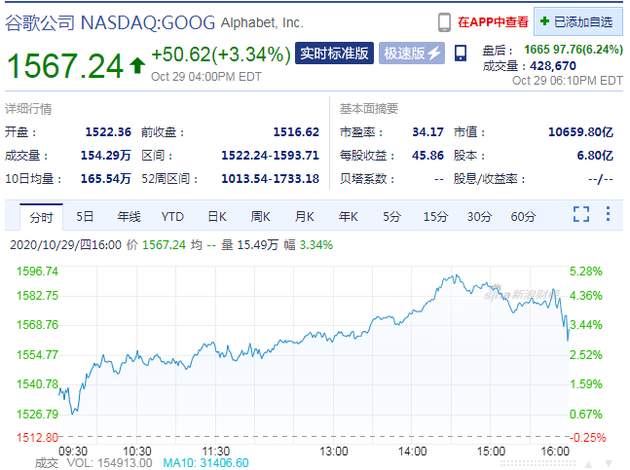Click the vertical dots chart options icon
This screenshot has width=630, height=470.
[608, 215]
